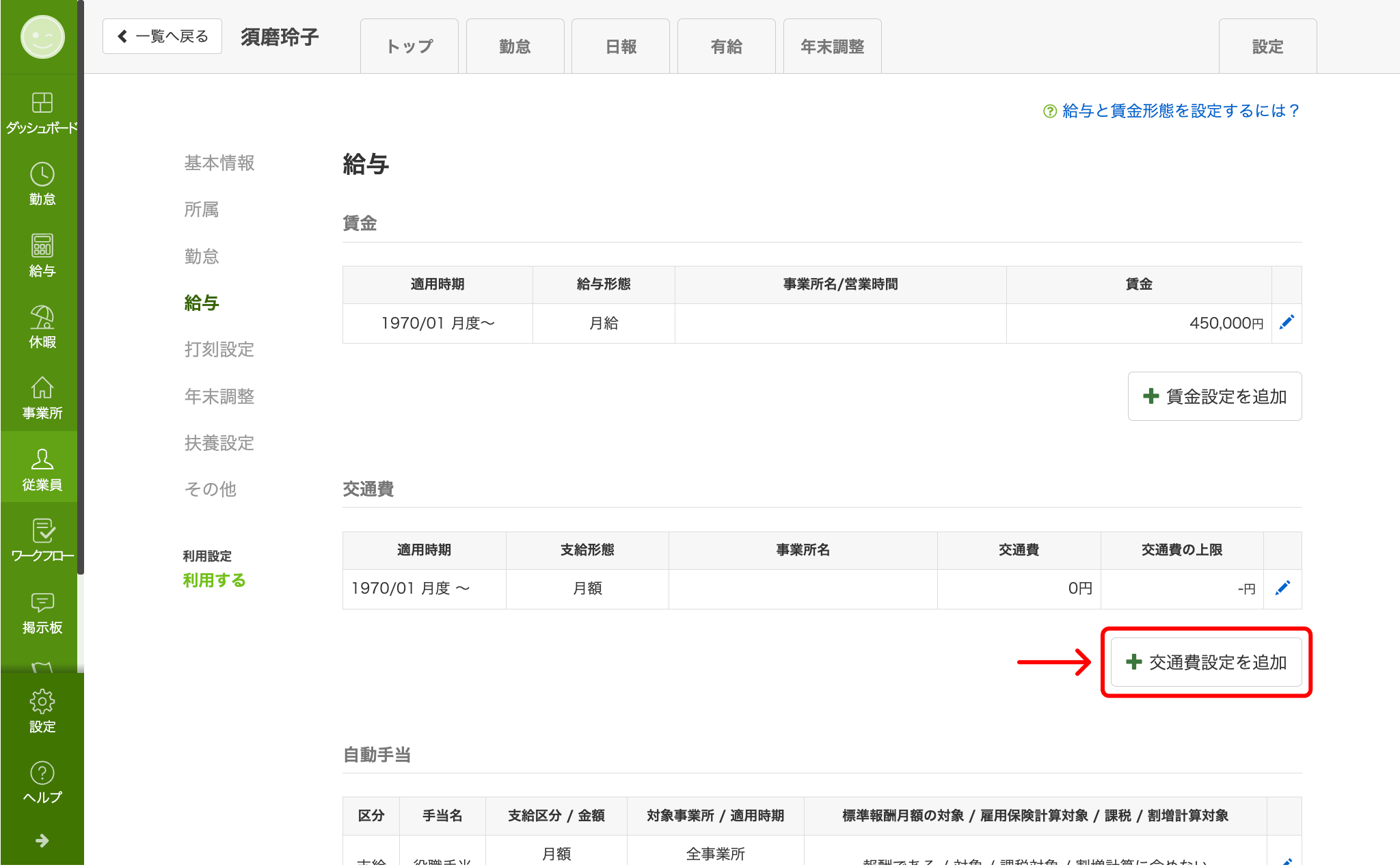This screenshot has width=1400, height=867.
Task: Select 扶養設定 in the side menu
Action: [x=219, y=443]
